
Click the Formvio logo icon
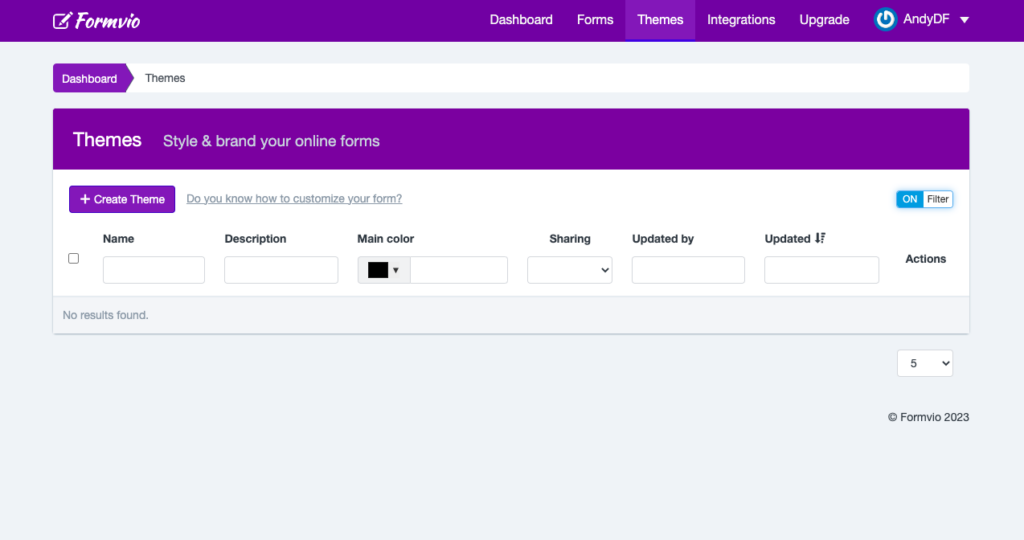click(x=61, y=21)
